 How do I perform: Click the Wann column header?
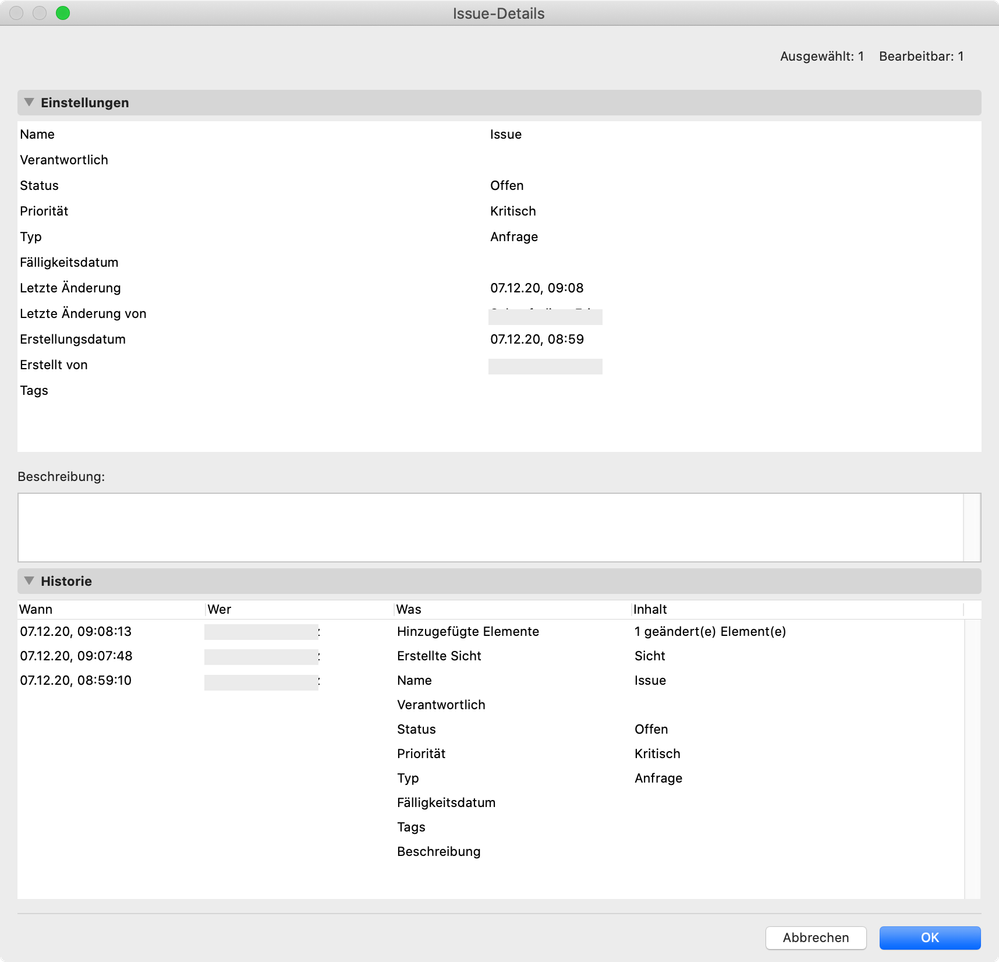[x=111, y=609]
